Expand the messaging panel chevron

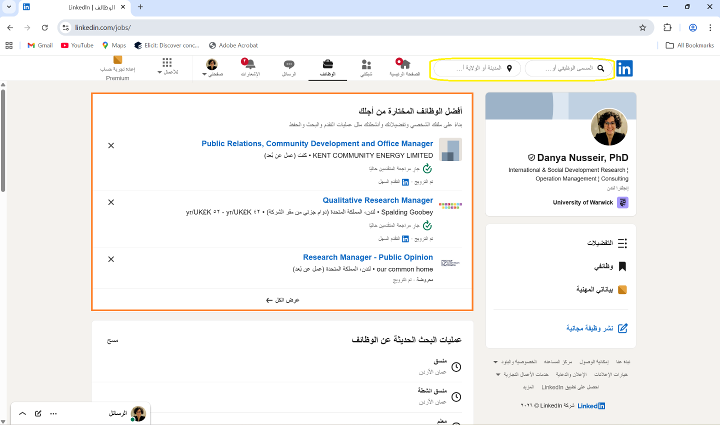[x=22, y=414]
